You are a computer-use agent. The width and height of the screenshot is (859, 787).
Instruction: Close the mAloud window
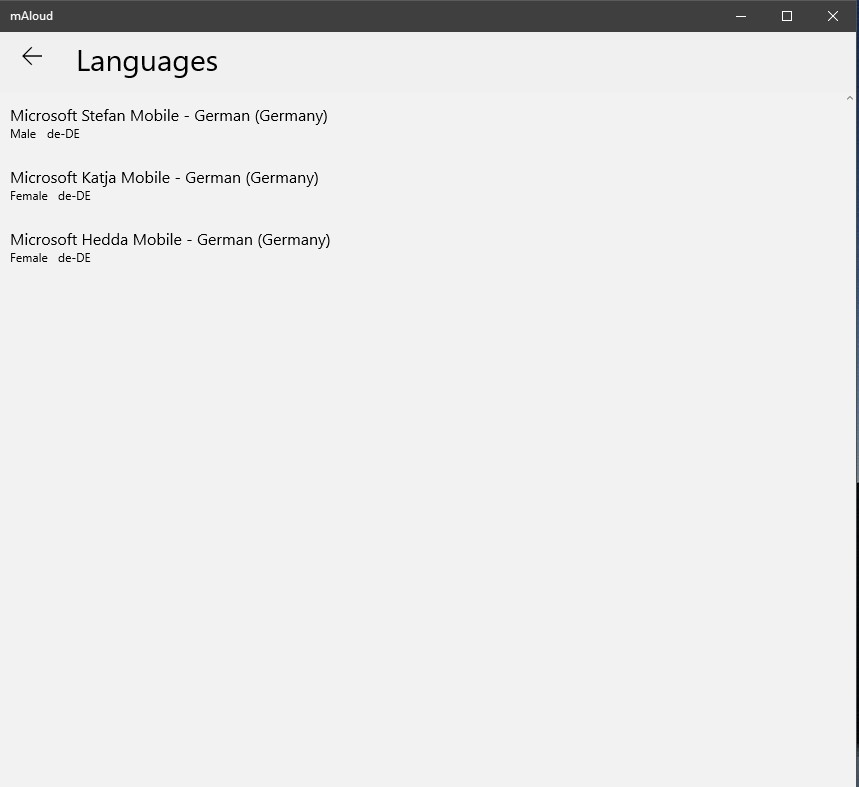[833, 16]
